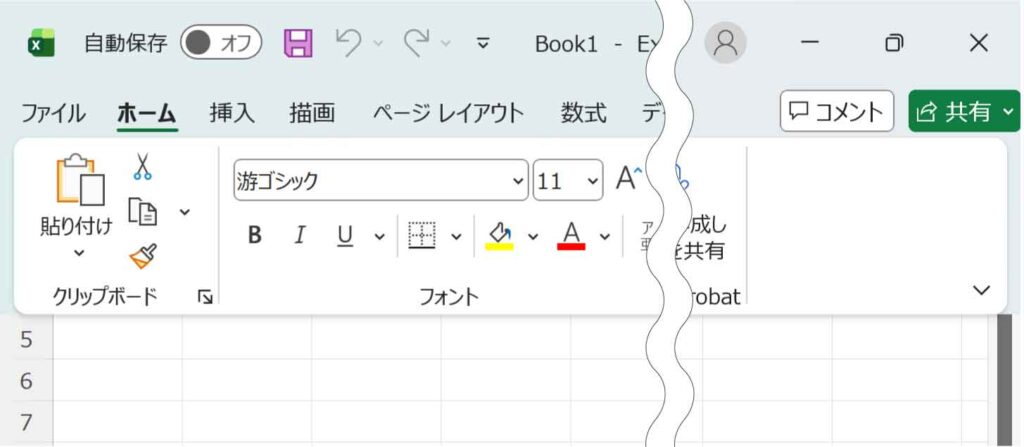Image resolution: width=1024 pixels, height=447 pixels.
Task: Apply the red font color A
Action: 571,236
